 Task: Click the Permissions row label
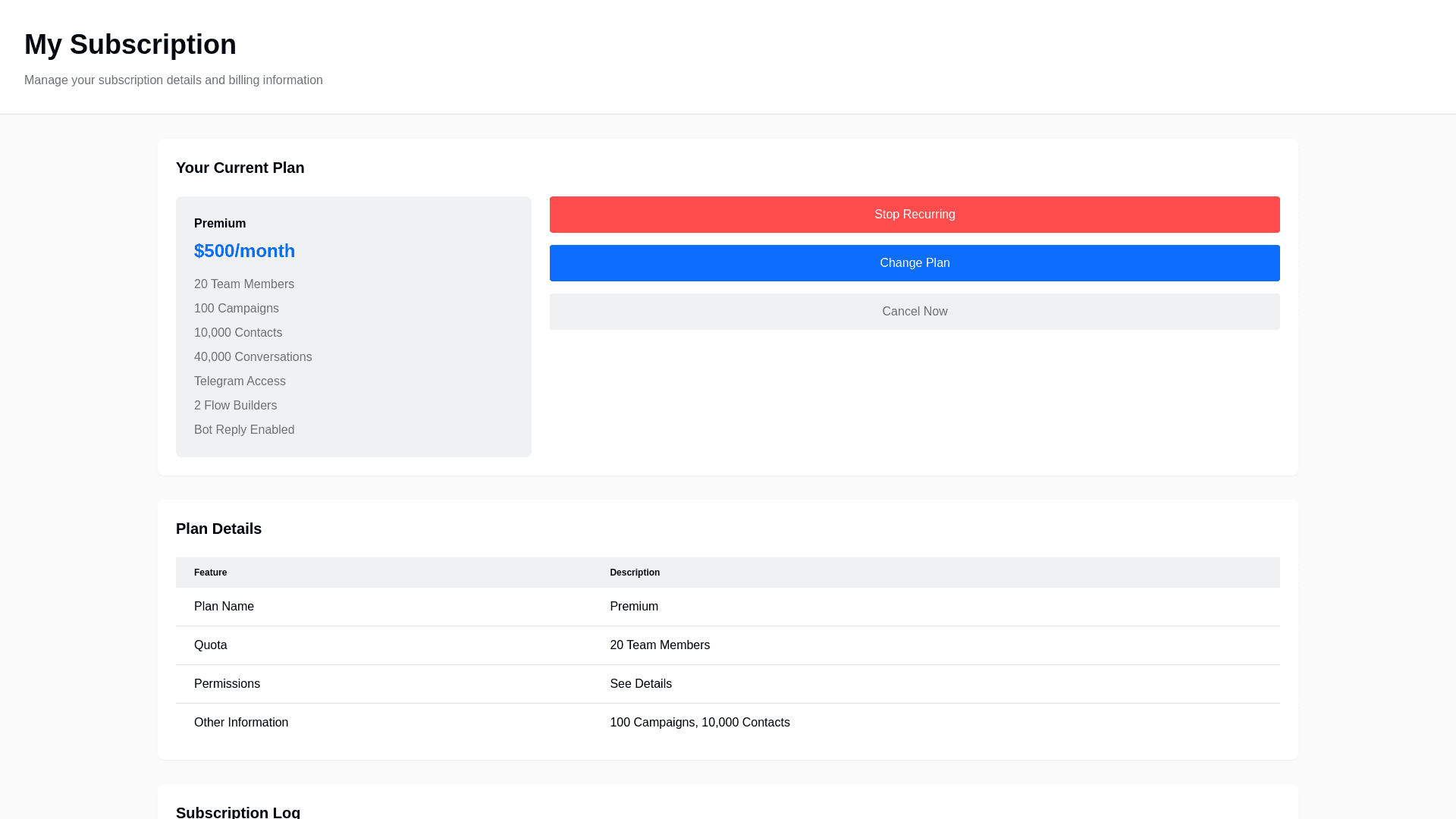227,684
